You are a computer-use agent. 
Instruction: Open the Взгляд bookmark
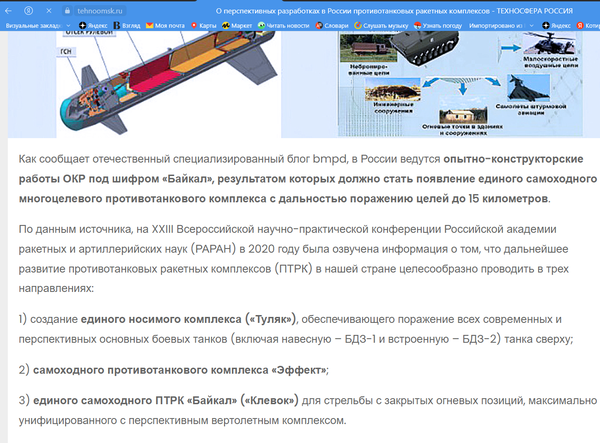click(127, 26)
